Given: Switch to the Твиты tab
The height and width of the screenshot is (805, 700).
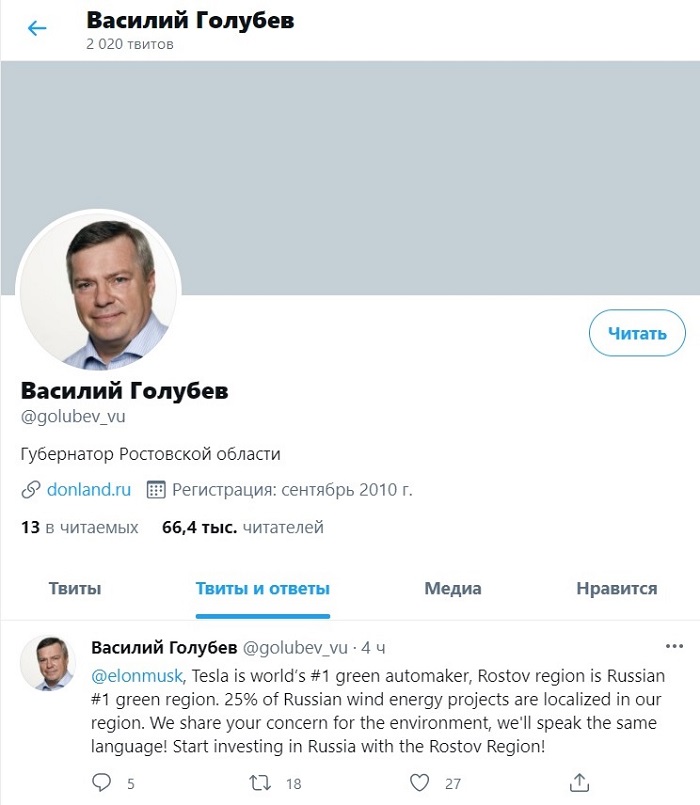Looking at the screenshot, I should (75, 589).
